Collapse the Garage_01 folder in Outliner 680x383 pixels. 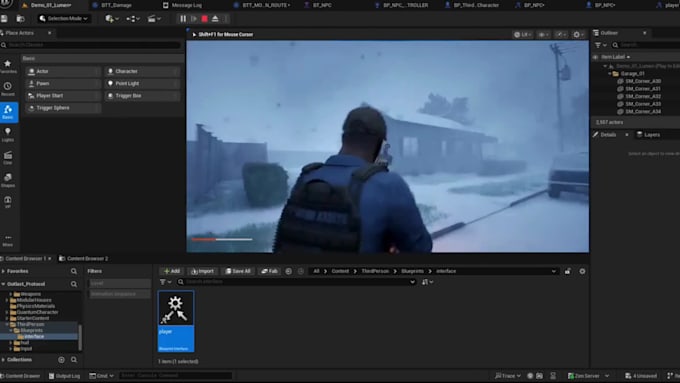(x=610, y=74)
